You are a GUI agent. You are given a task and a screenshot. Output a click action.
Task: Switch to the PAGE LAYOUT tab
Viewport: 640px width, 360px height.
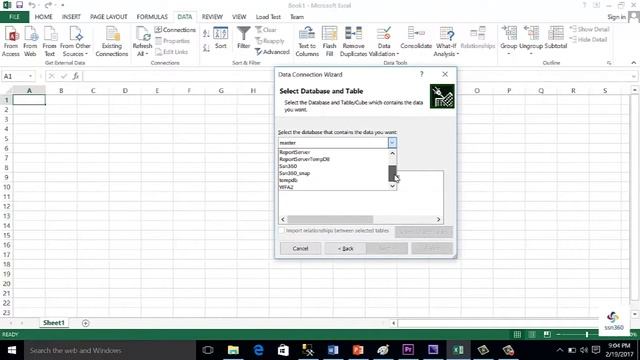click(x=109, y=17)
